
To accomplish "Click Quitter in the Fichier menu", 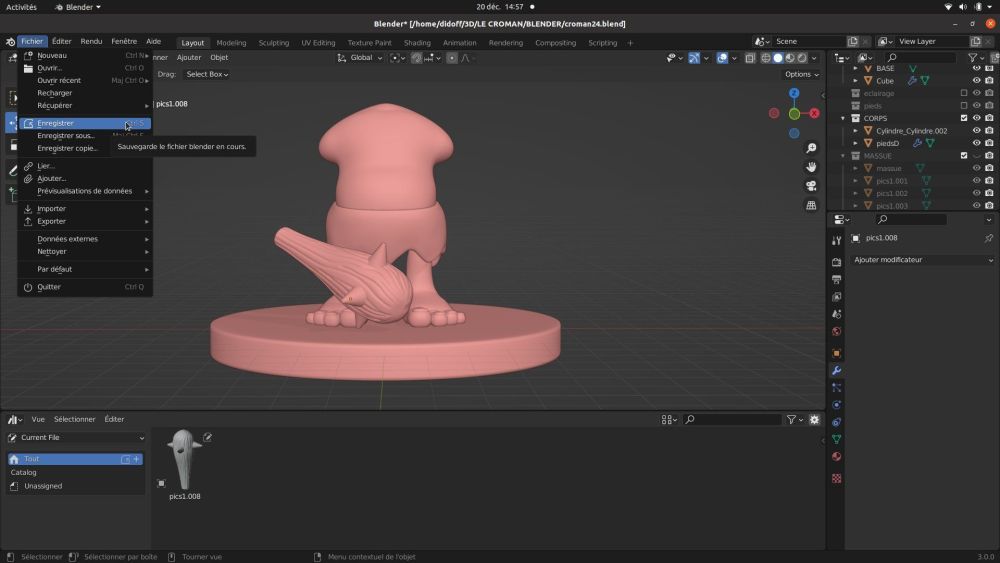I will pyautogui.click(x=85, y=287).
